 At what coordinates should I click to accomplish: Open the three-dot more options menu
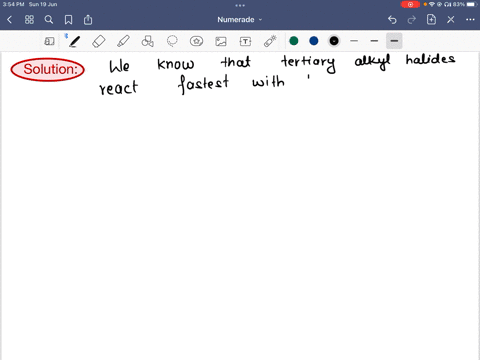pyautogui.click(x=470, y=20)
